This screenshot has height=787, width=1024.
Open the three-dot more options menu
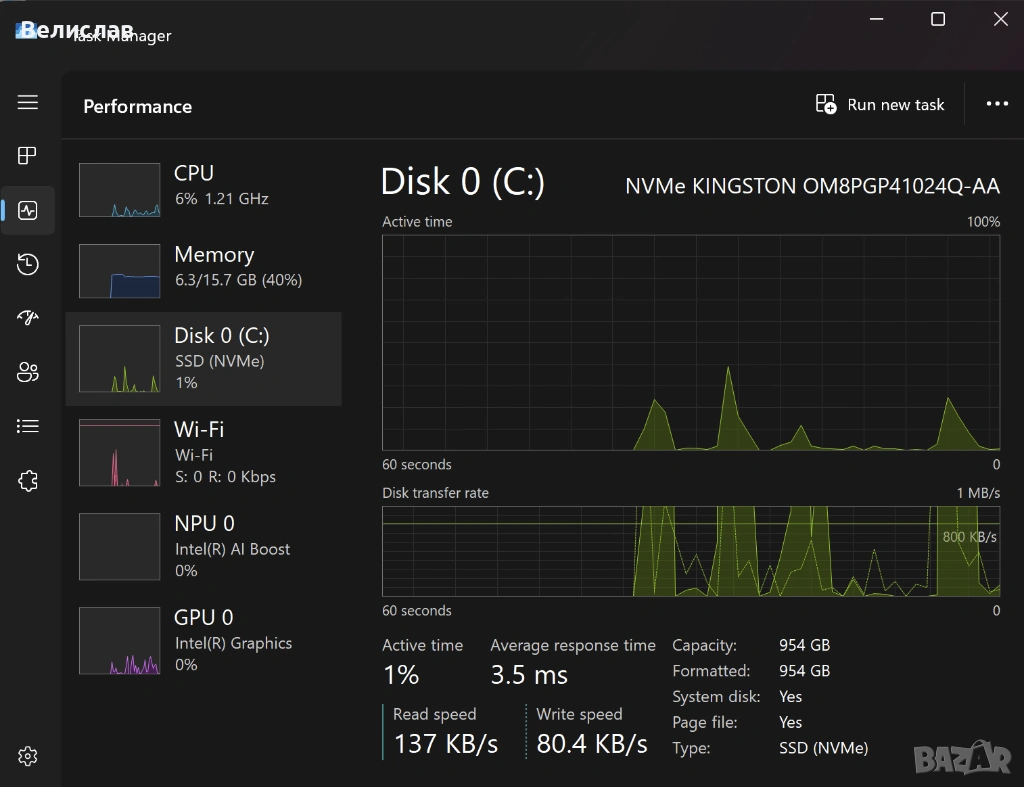pos(996,104)
